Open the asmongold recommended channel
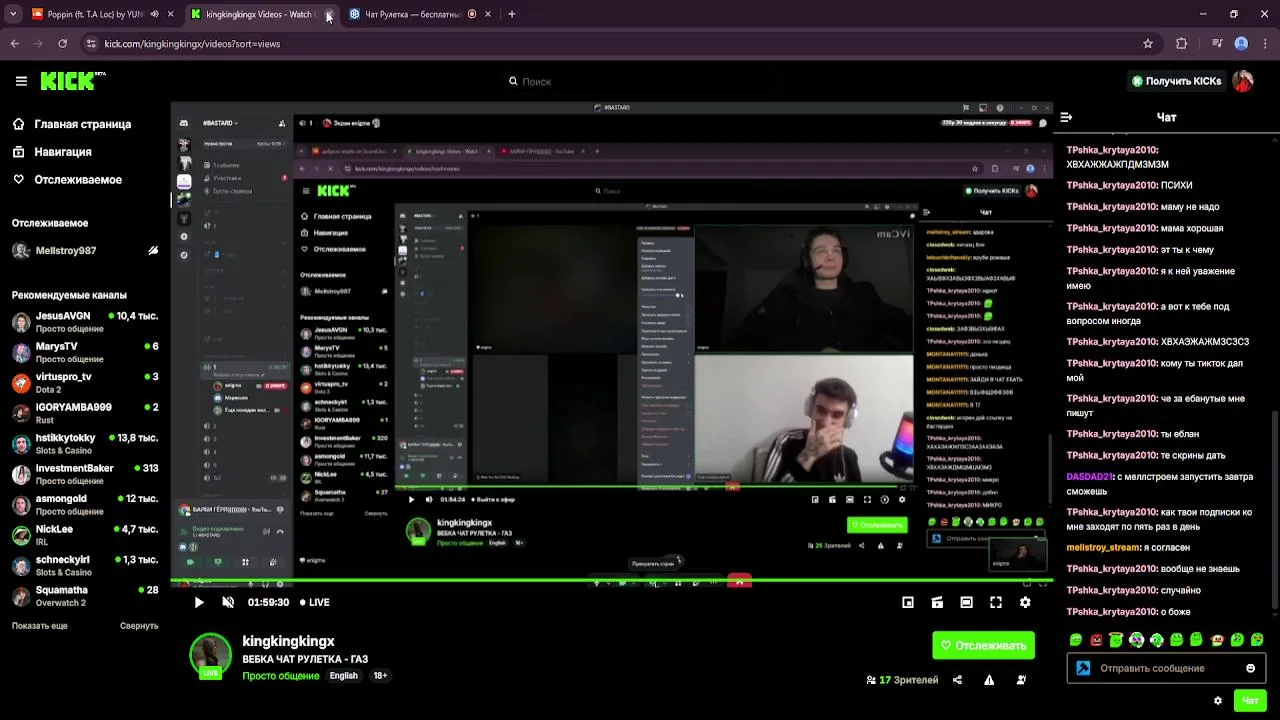Image resolution: width=1280 pixels, height=720 pixels. point(85,505)
